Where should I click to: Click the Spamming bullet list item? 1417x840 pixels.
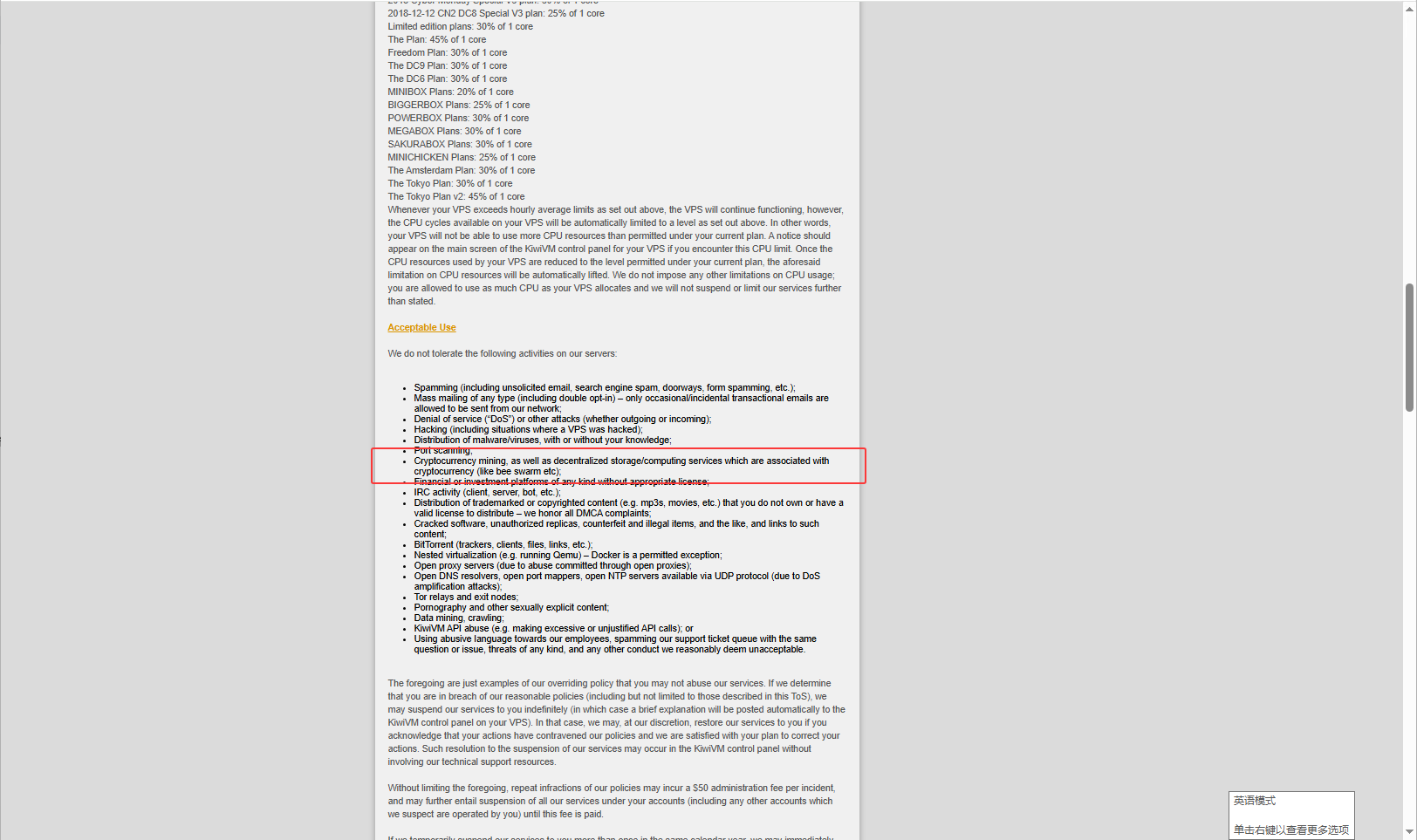pos(605,387)
